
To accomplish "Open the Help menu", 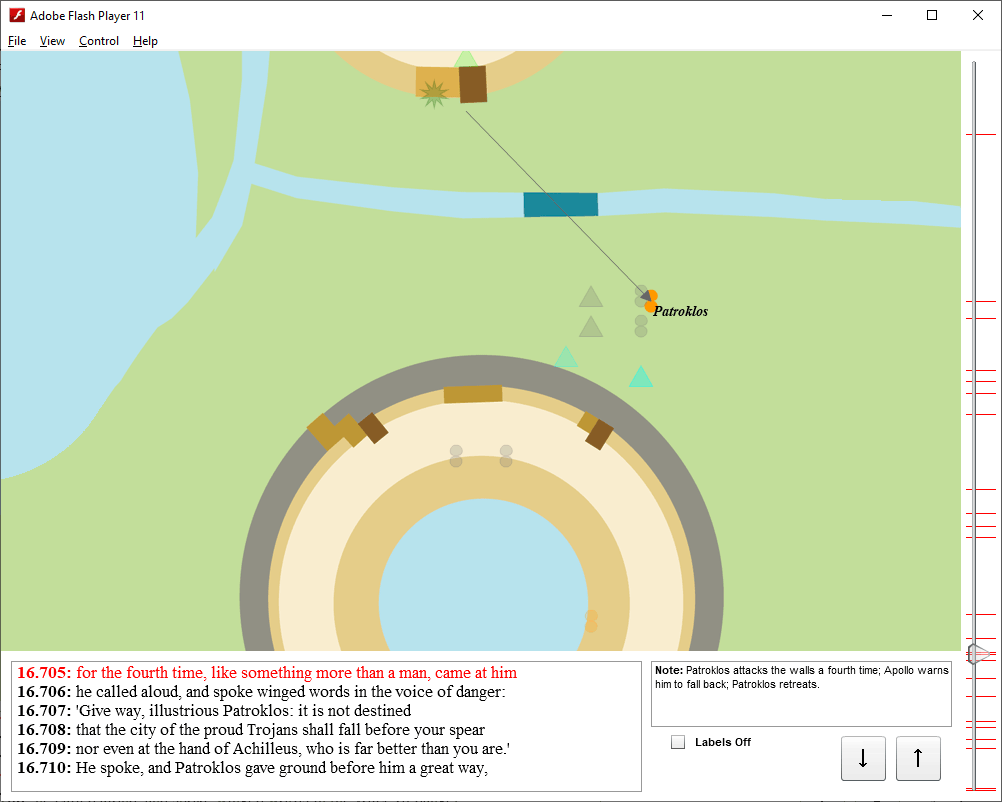I will pyautogui.click(x=146, y=41).
